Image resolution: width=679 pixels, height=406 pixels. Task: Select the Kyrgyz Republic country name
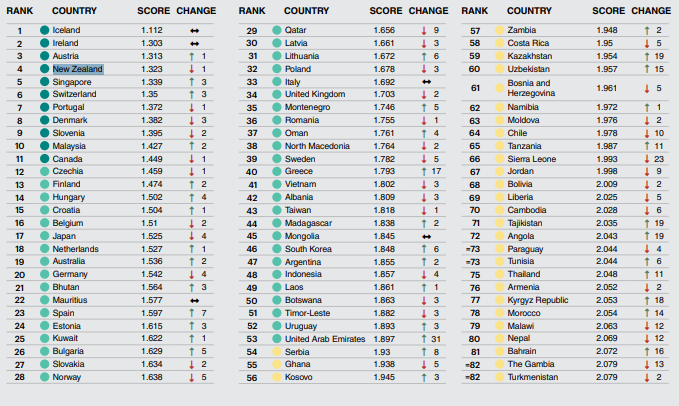538,300
